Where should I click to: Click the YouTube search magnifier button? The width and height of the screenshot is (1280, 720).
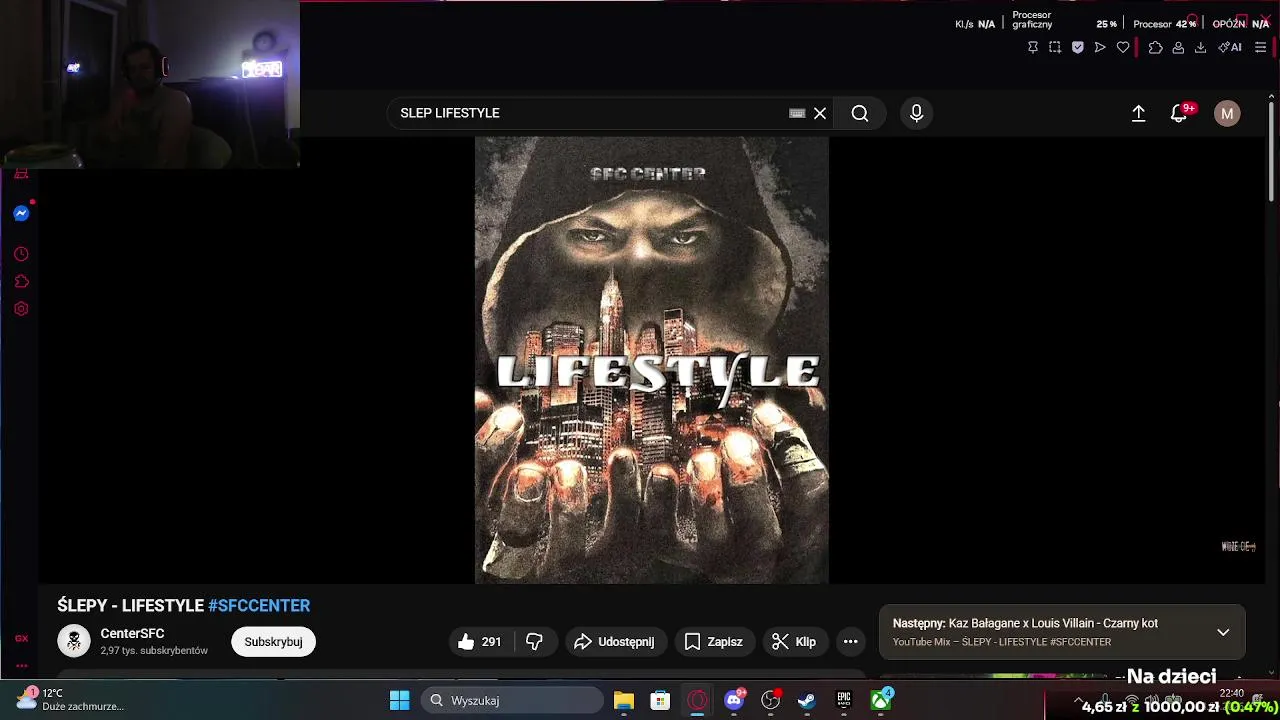tap(860, 113)
